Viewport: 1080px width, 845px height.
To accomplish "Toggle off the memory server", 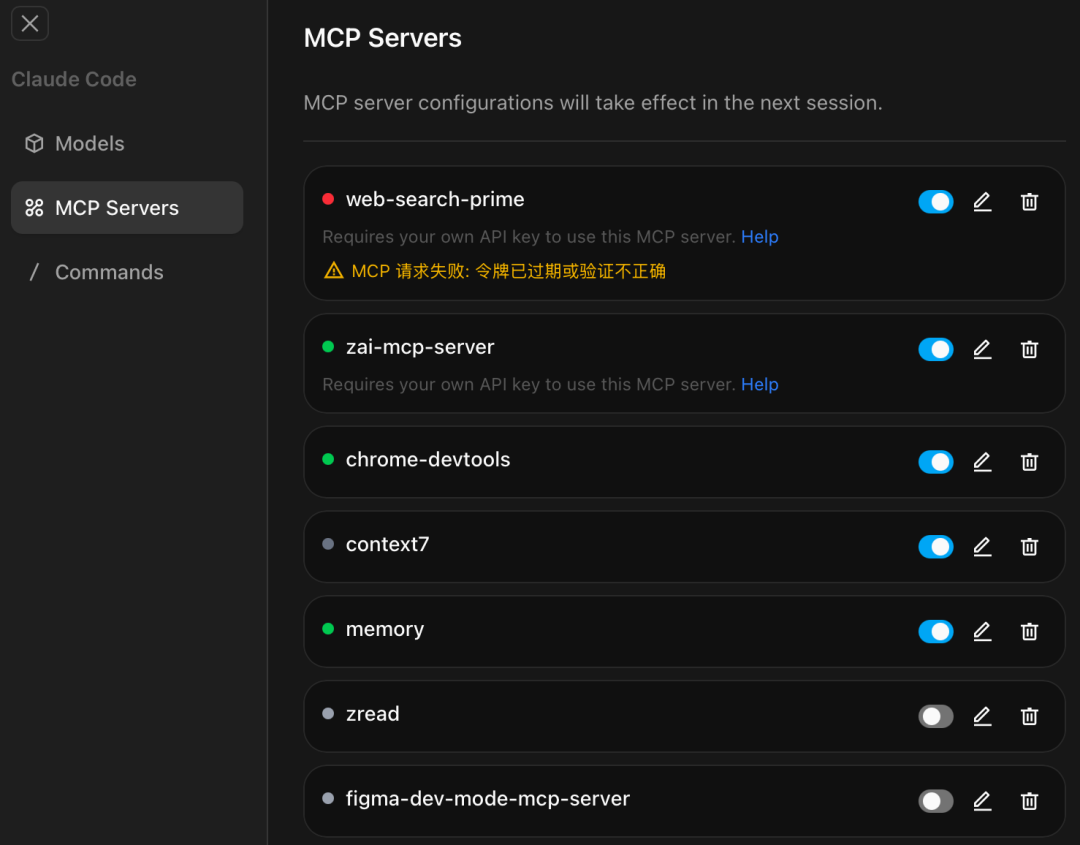I will coord(936,631).
